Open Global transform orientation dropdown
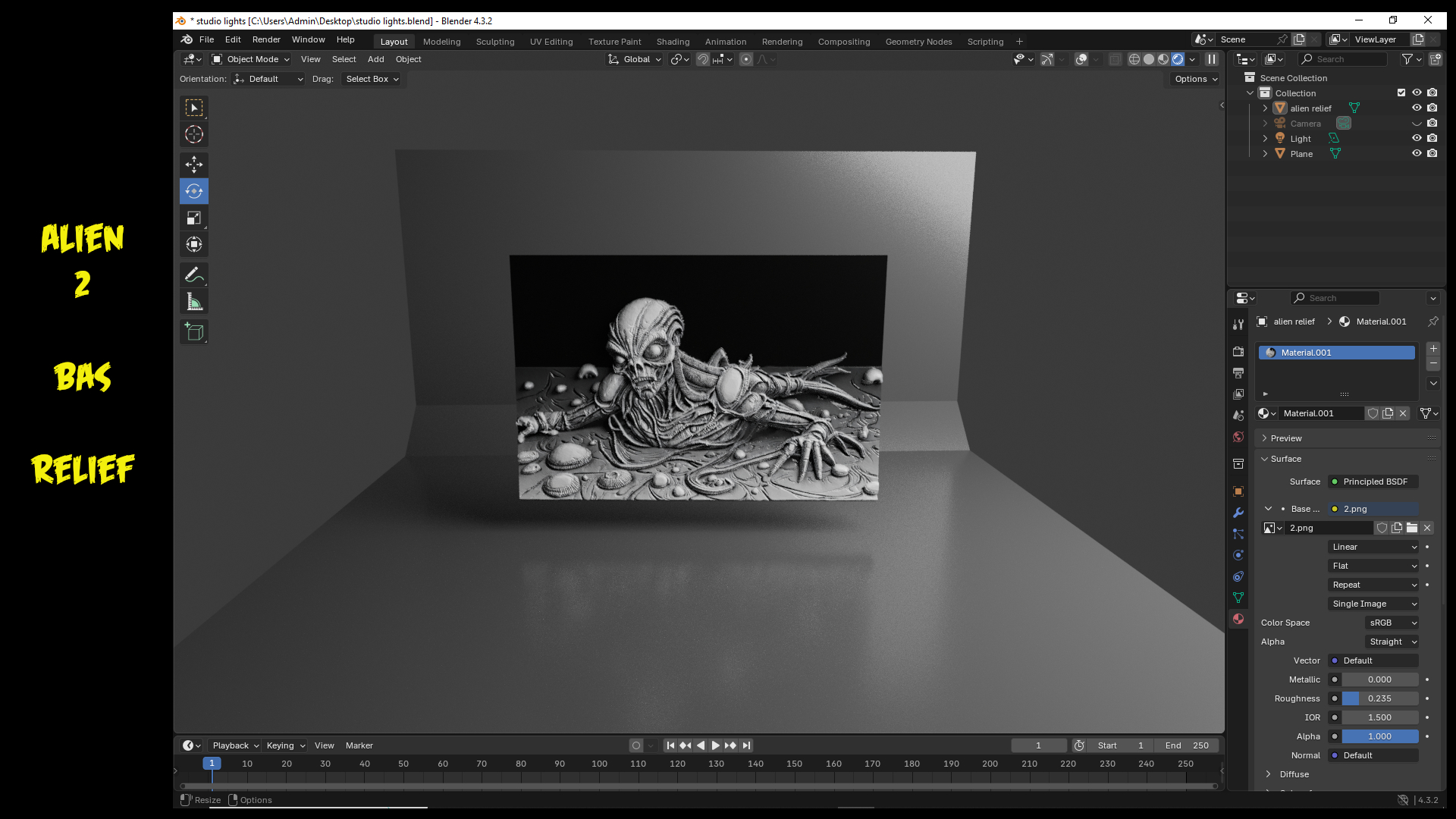This screenshot has width=1456, height=819. (x=635, y=59)
